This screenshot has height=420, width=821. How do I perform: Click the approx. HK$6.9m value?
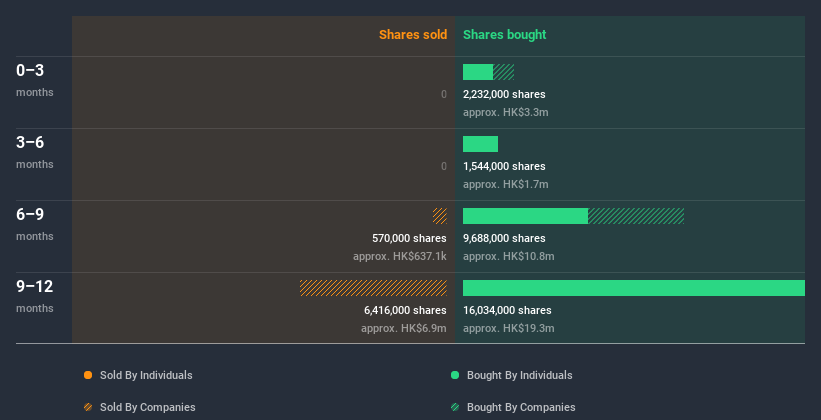(404, 328)
